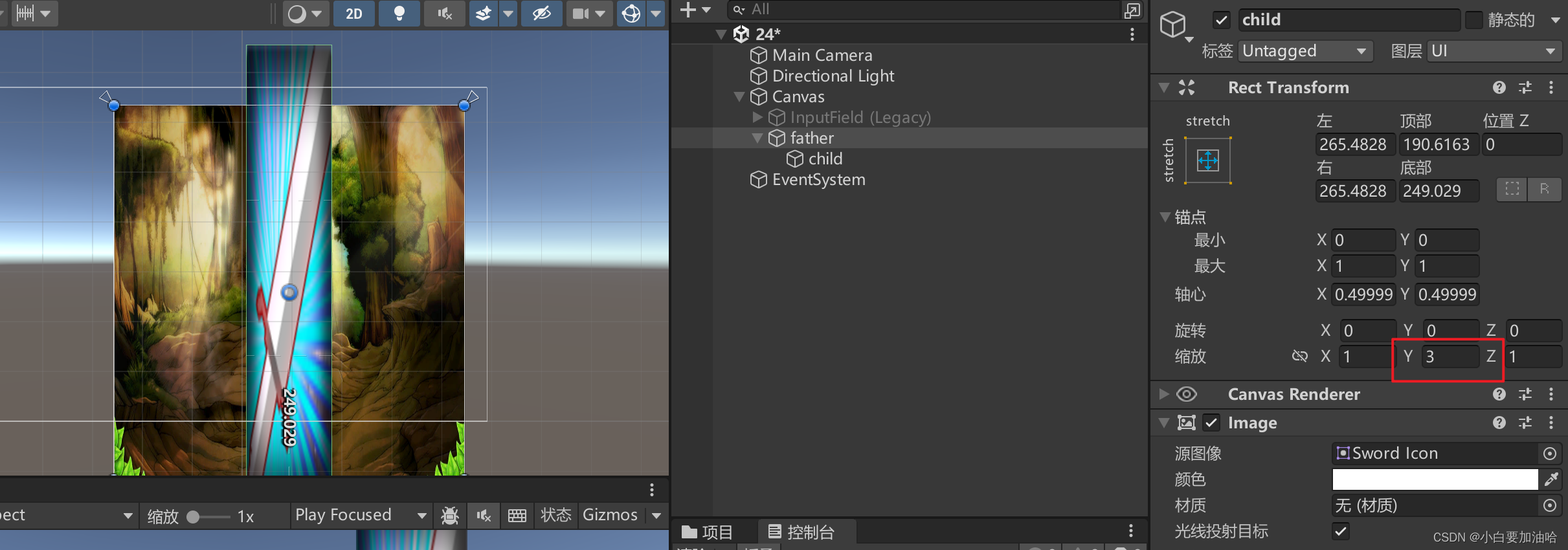Screen dimensions: 1568x550
Task: Open source image object picker circle
Action: click(1550, 454)
